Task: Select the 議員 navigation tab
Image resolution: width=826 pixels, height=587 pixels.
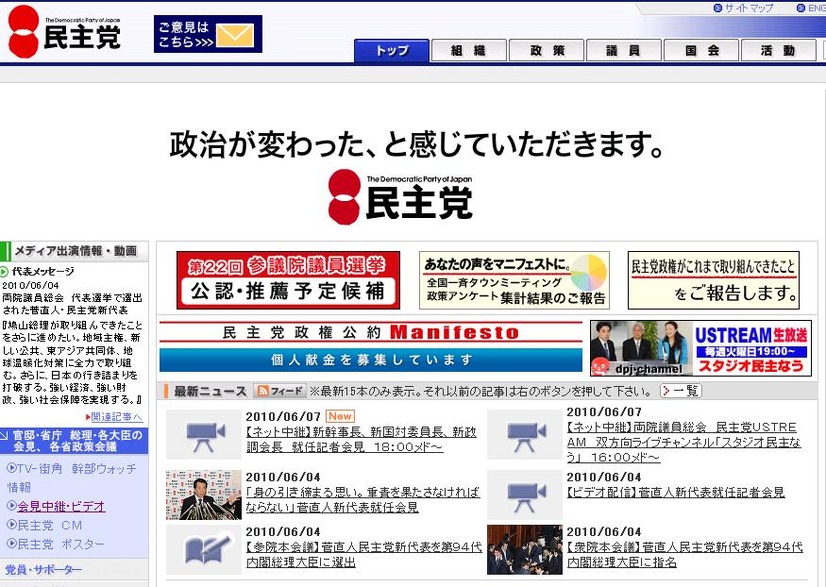Action: click(624, 51)
